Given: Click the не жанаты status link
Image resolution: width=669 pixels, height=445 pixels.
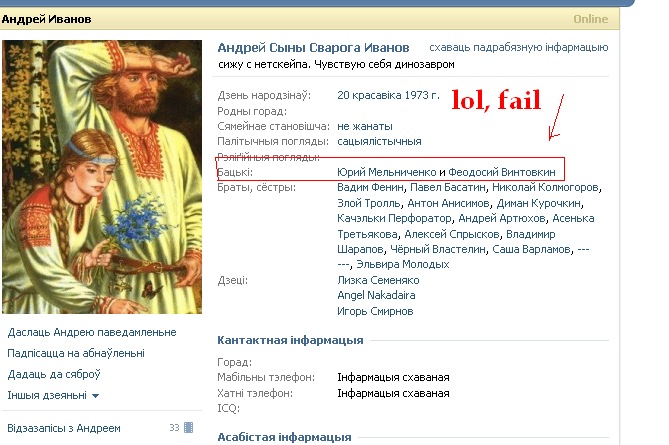Looking at the screenshot, I should (365, 126).
